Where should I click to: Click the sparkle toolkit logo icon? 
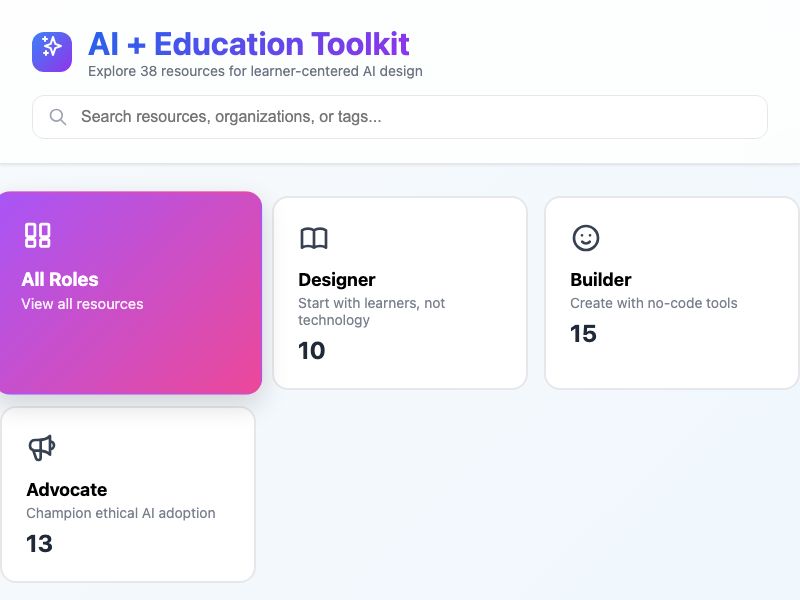point(52,51)
